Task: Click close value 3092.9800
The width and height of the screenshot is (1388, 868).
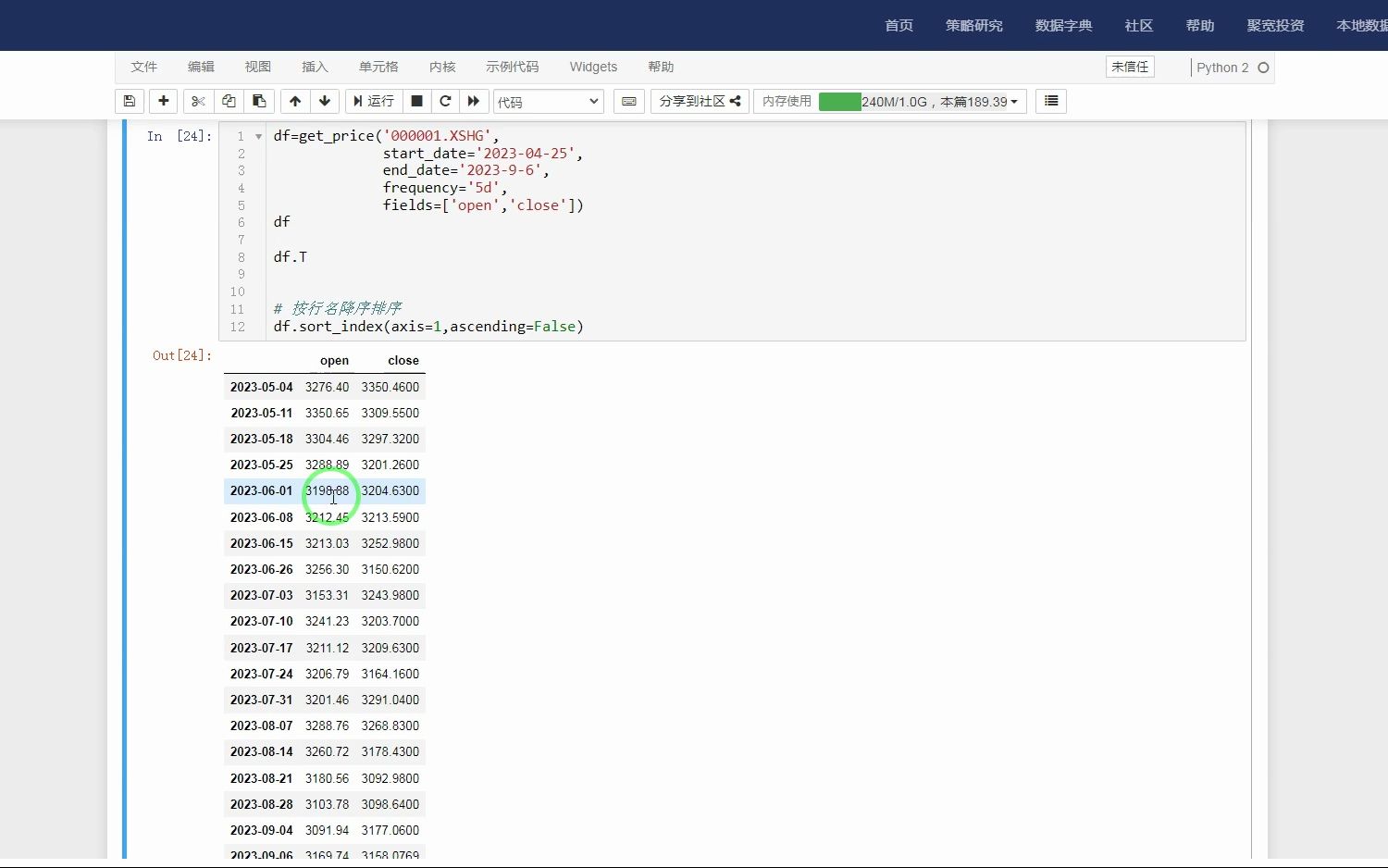Action: 390,778
